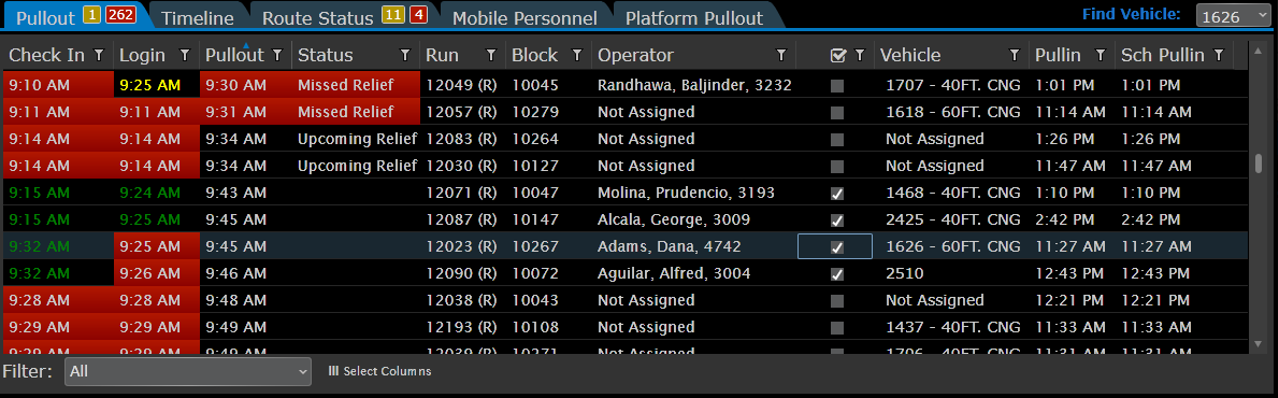The width and height of the screenshot is (1278, 398).
Task: Open the Vehicle column filter icon
Action: pos(1014,55)
